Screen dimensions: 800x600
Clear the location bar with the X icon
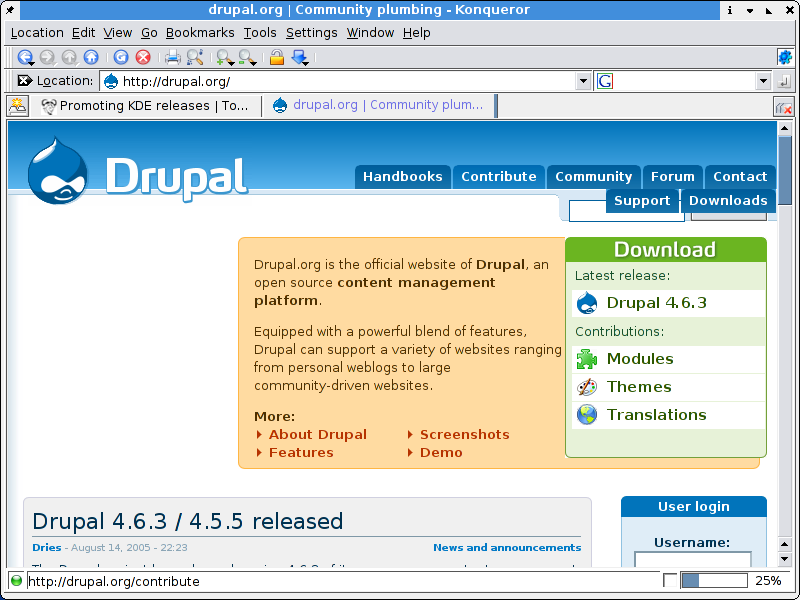[24, 81]
